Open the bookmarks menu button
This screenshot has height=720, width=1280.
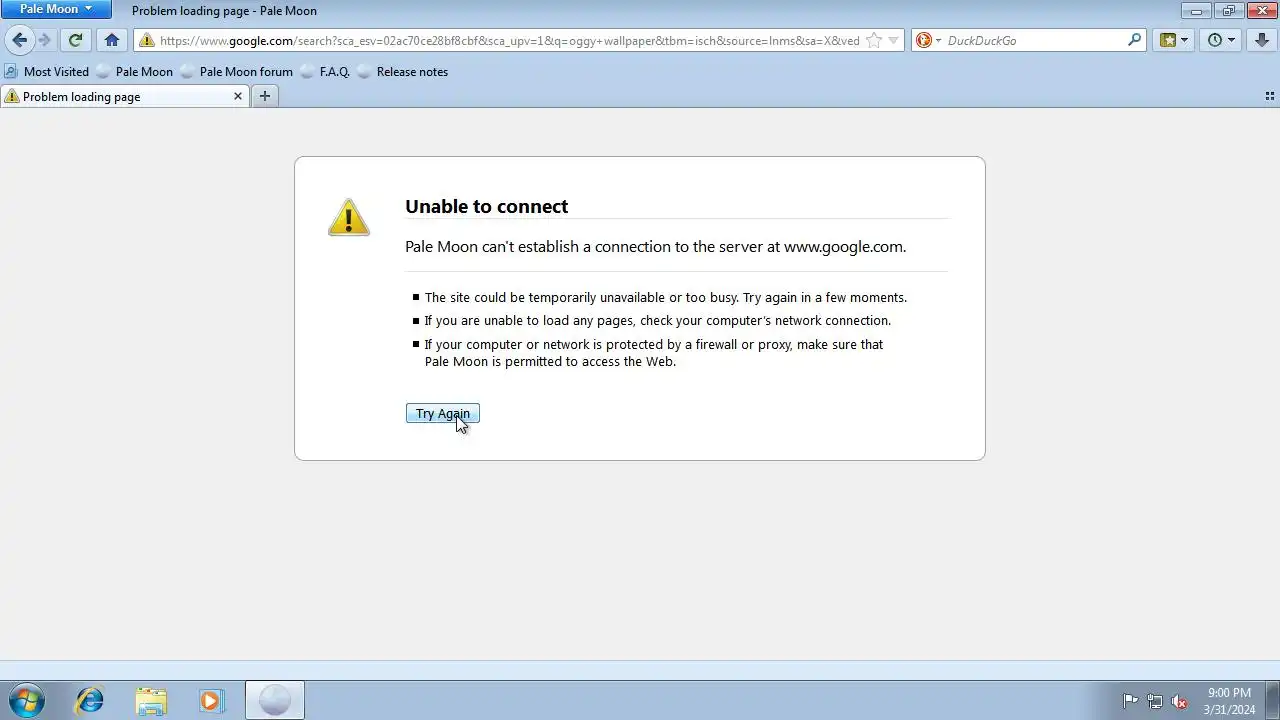coord(1173,41)
